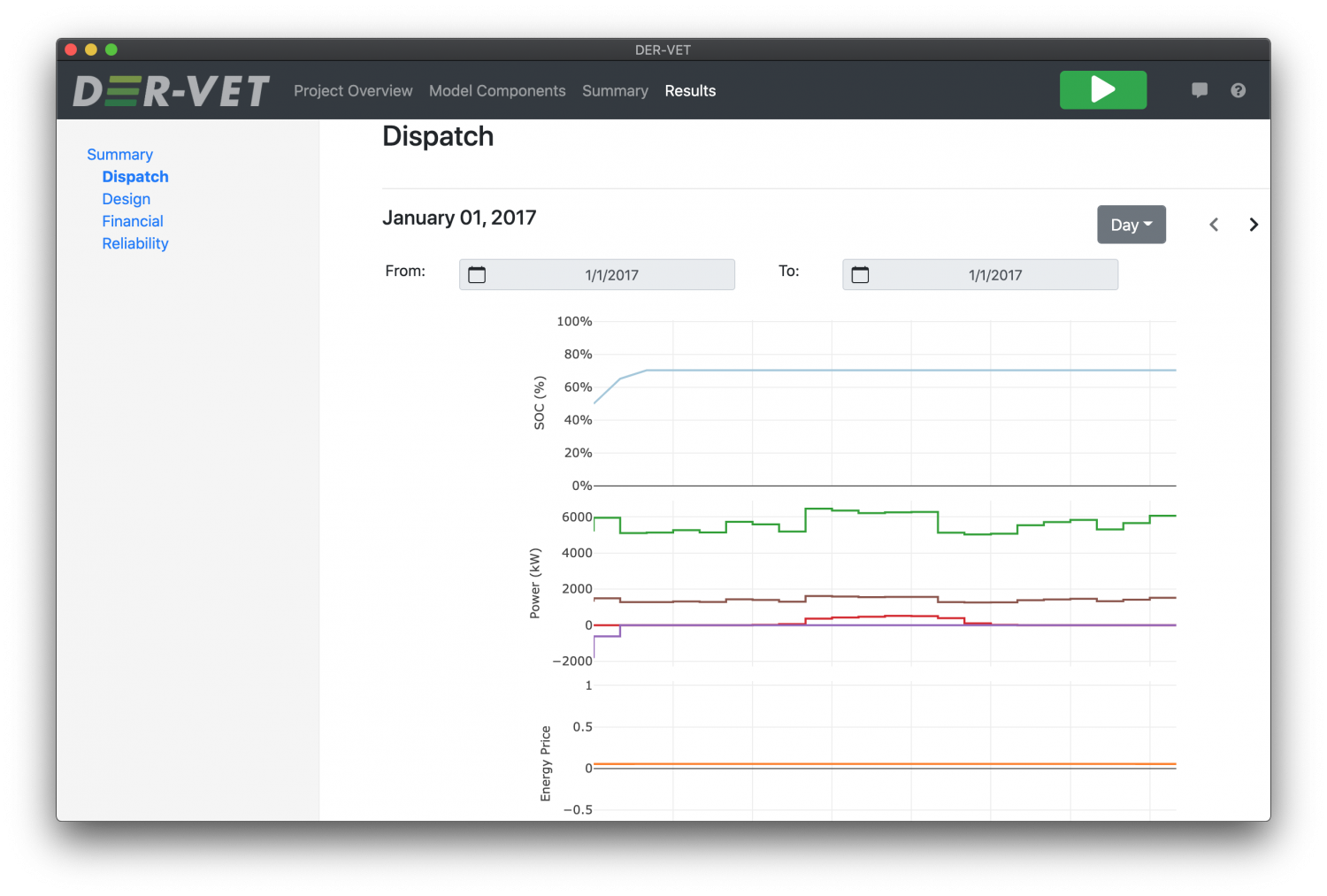This screenshot has width=1327, height=896.
Task: Open the Design results section
Action: (x=127, y=198)
